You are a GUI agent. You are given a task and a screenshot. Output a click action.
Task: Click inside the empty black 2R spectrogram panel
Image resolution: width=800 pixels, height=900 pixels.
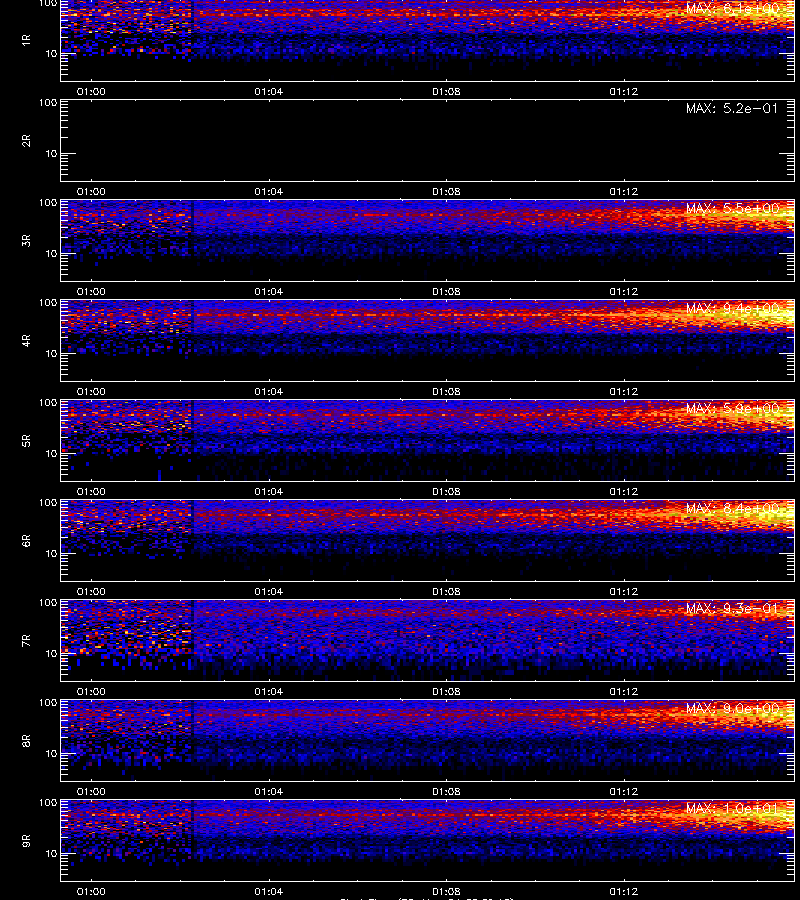click(427, 141)
